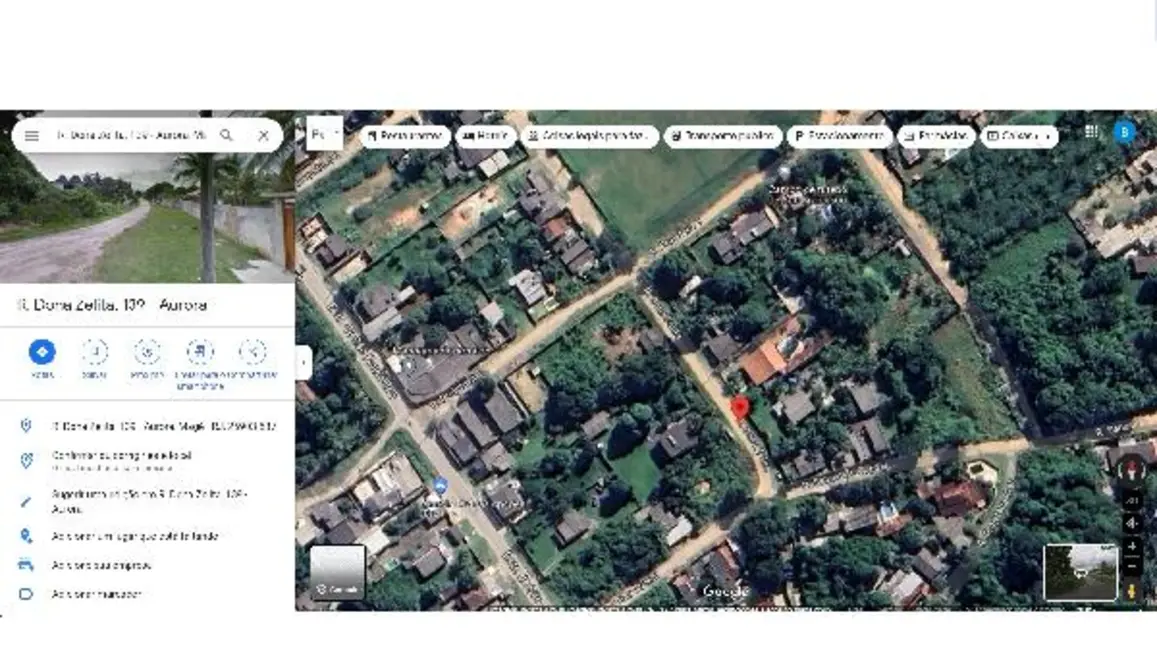The width and height of the screenshot is (1157, 650).
Task: Save the place with Salvar icon
Action: pos(95,353)
